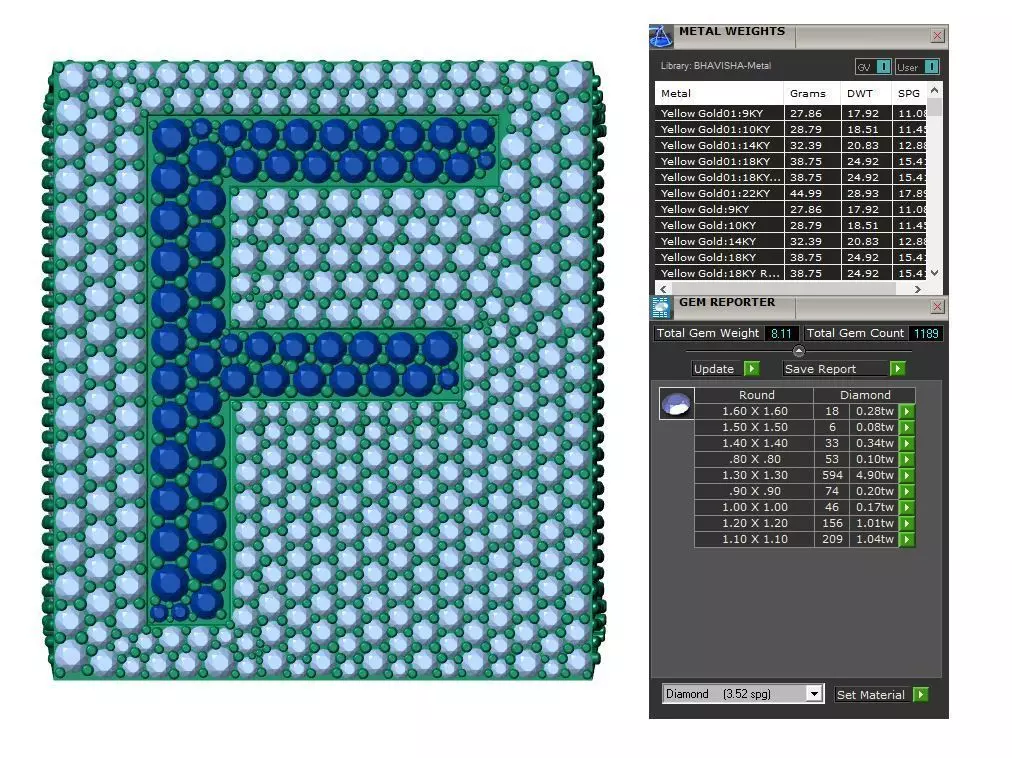Click green arrow for .80 X .80 row

(x=907, y=459)
